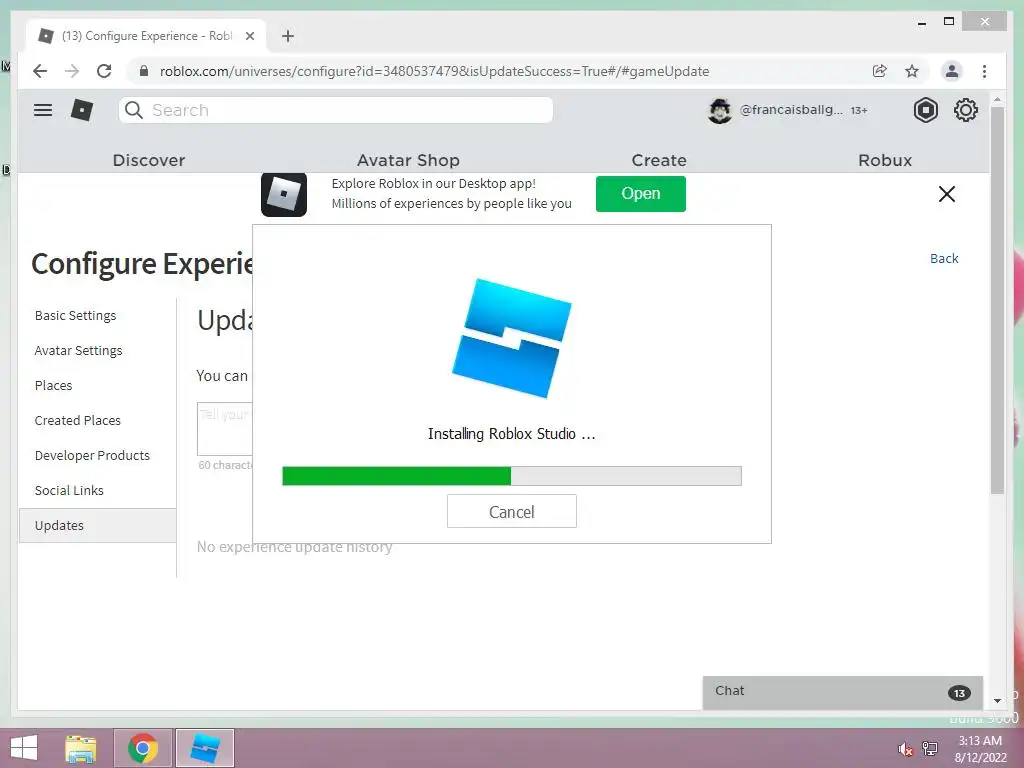Select Updates in sidebar
The width and height of the screenshot is (1024, 768).
tap(97, 525)
